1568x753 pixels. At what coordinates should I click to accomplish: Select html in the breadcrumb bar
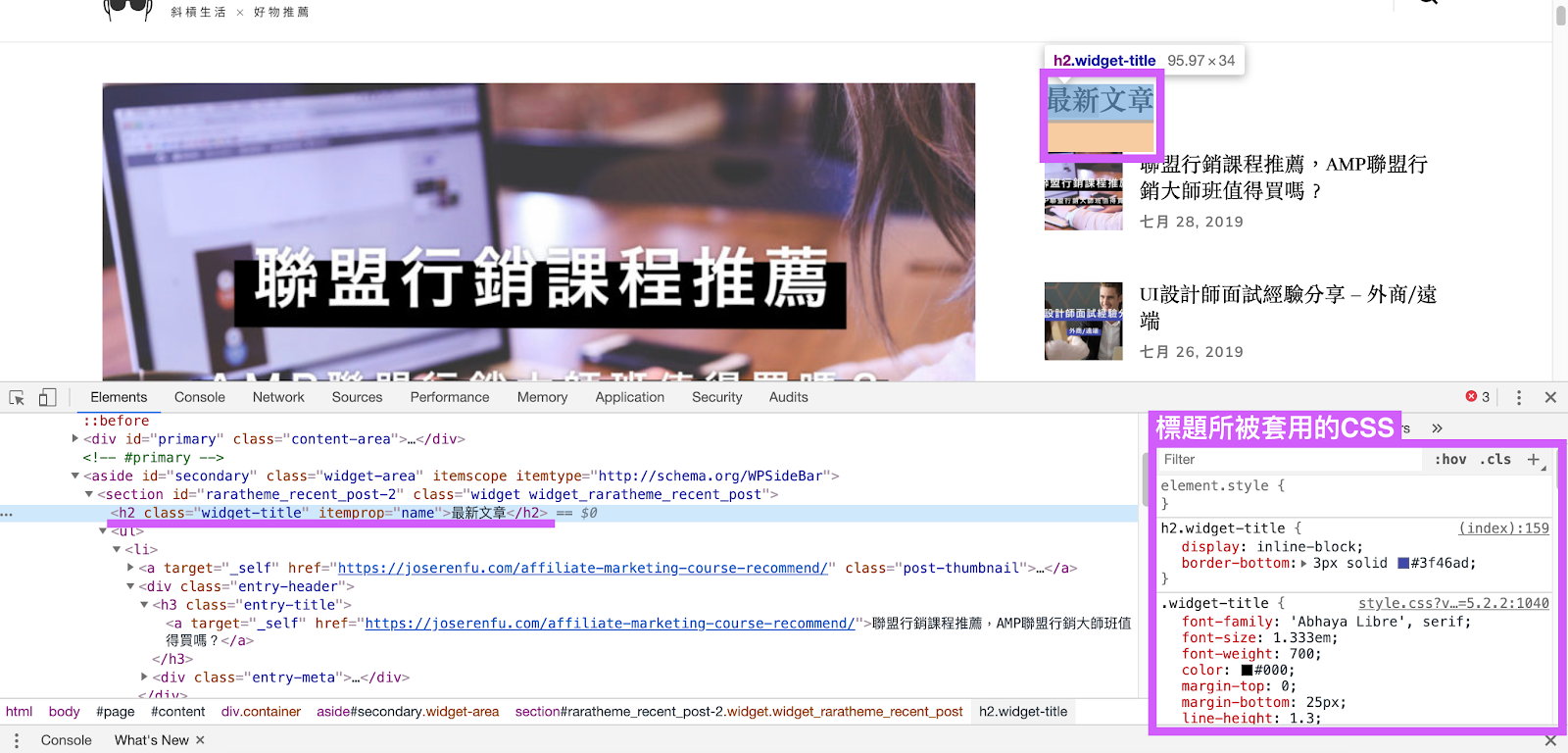(20, 712)
